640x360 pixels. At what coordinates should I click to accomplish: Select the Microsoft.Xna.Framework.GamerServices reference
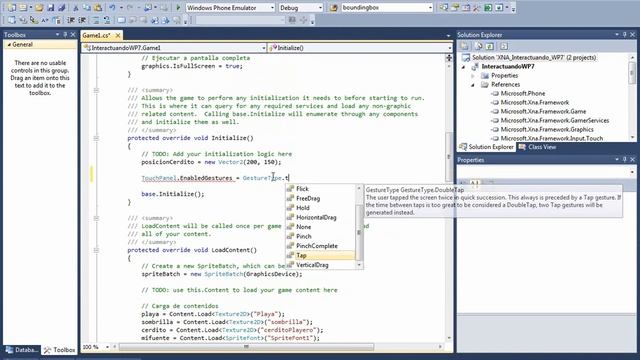(x=555, y=120)
